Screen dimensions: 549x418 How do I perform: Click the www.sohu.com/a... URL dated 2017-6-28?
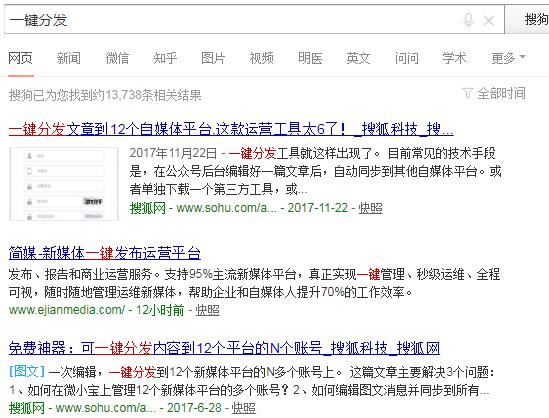click(x=106, y=408)
